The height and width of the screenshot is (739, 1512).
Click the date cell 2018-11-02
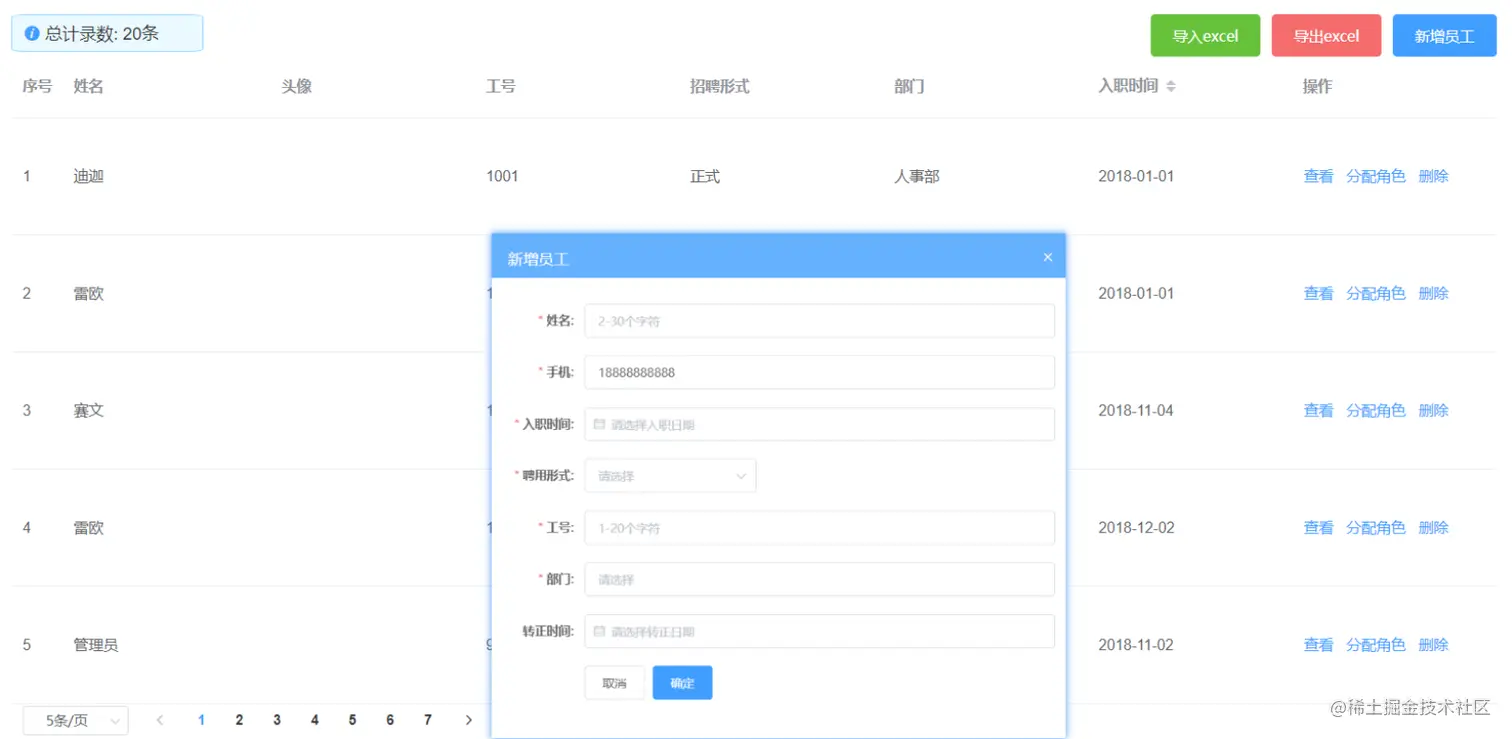pos(1136,645)
